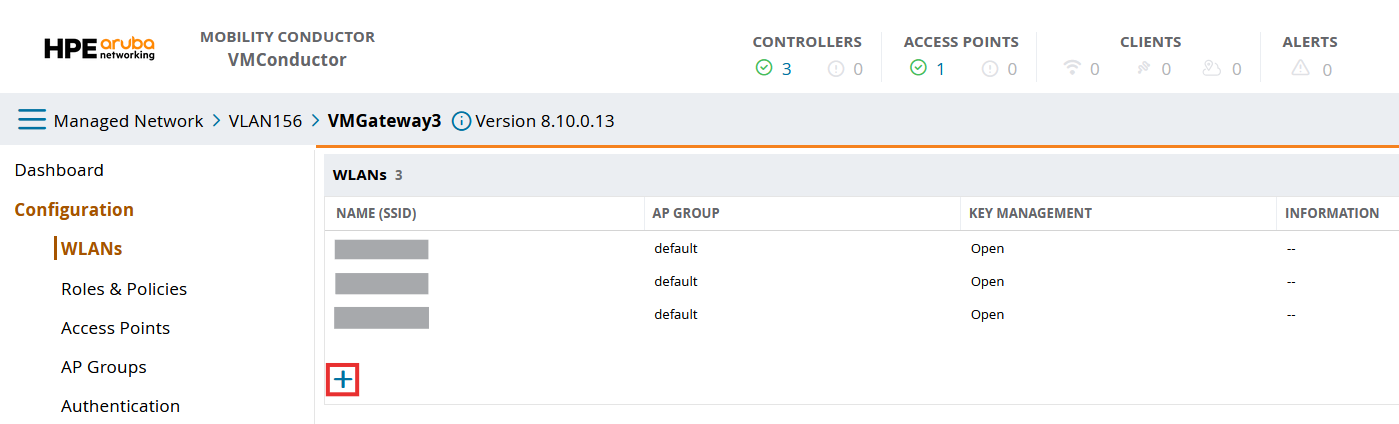Image resolution: width=1399 pixels, height=424 pixels.
Task: Click the wireless clients Wi-Fi icon
Action: coord(1072,68)
